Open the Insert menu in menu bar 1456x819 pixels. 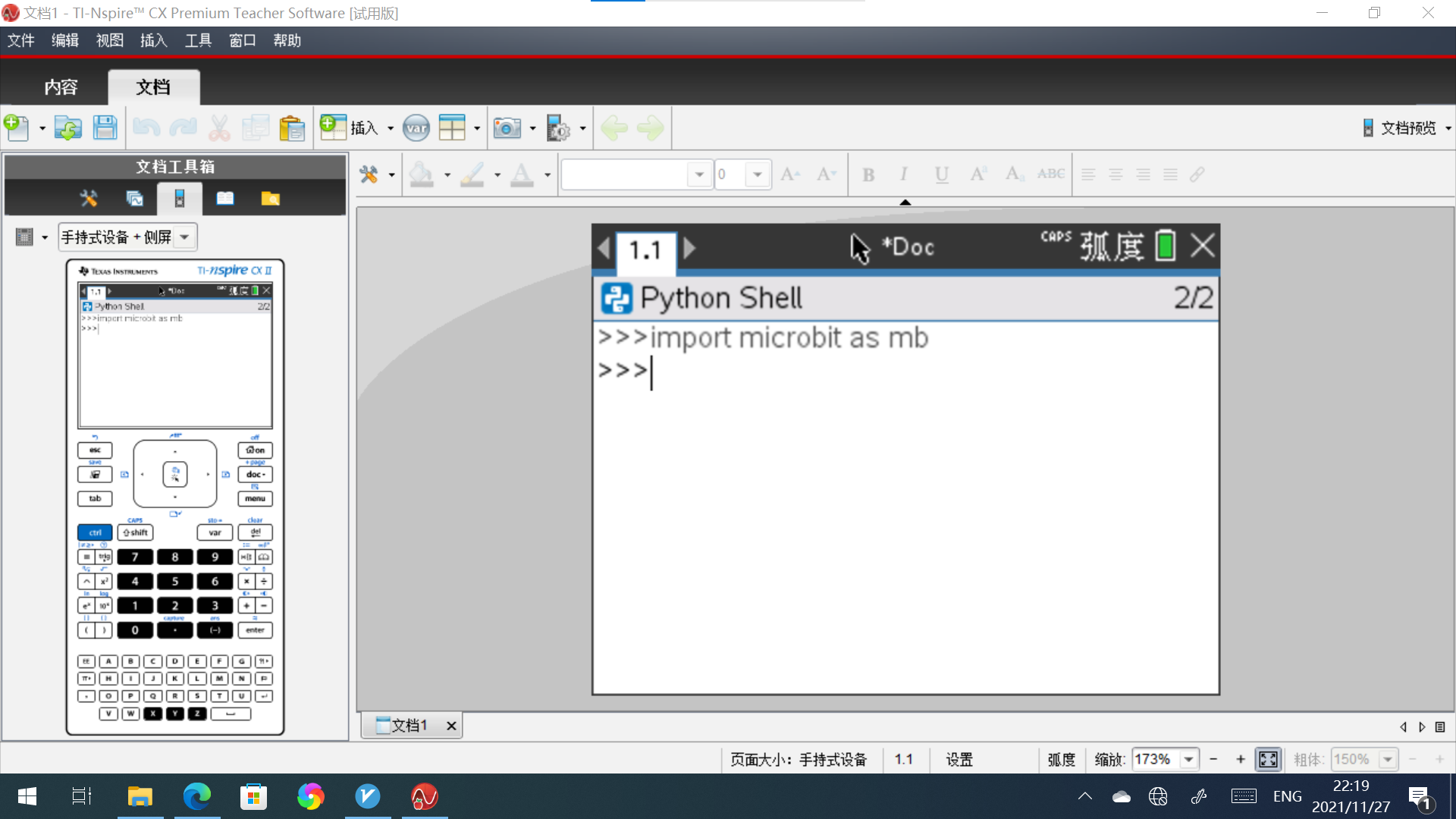(x=153, y=40)
